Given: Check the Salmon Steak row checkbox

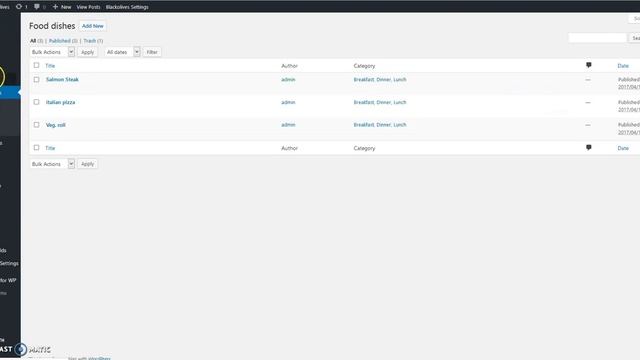Looking at the screenshot, I should pos(36,80).
